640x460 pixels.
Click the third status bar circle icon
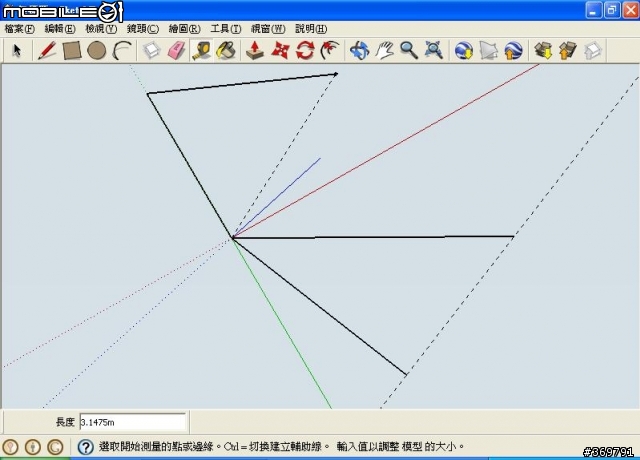coord(55,447)
